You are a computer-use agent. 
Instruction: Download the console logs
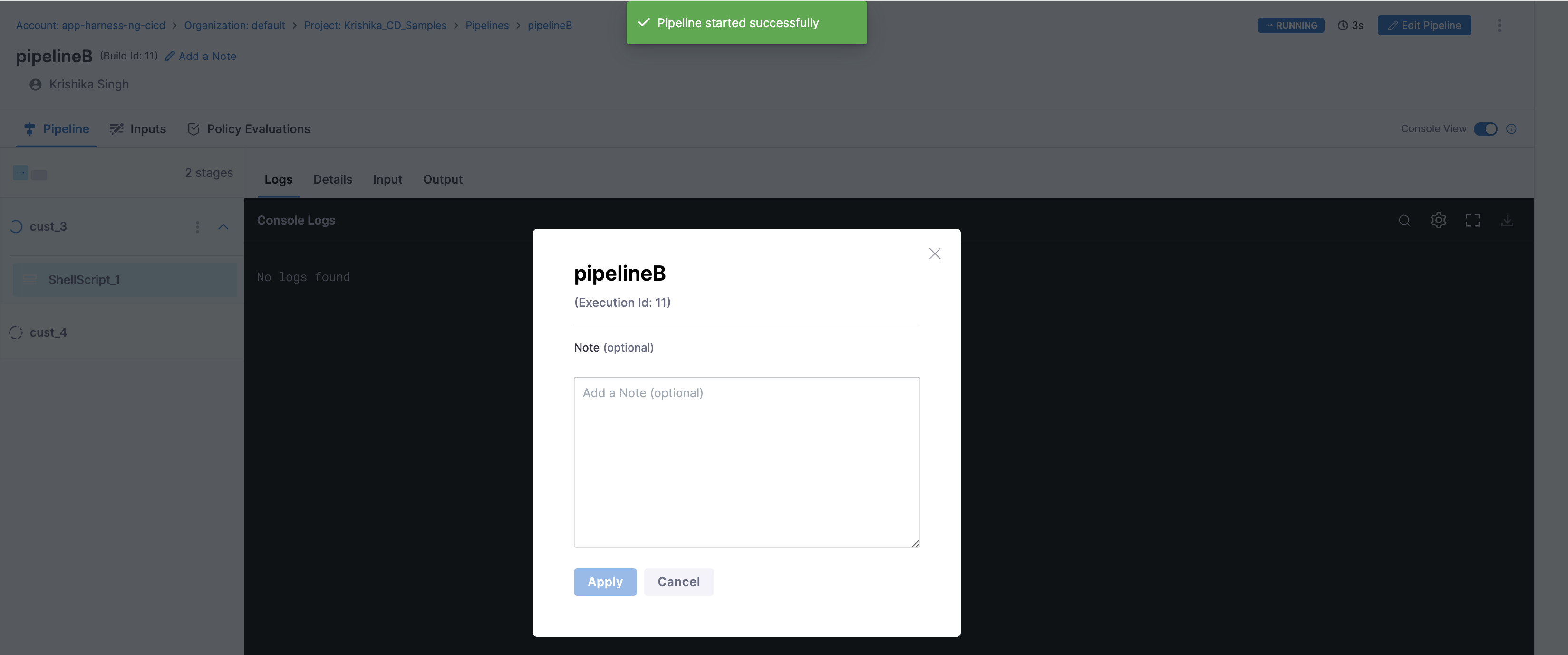(1507, 220)
